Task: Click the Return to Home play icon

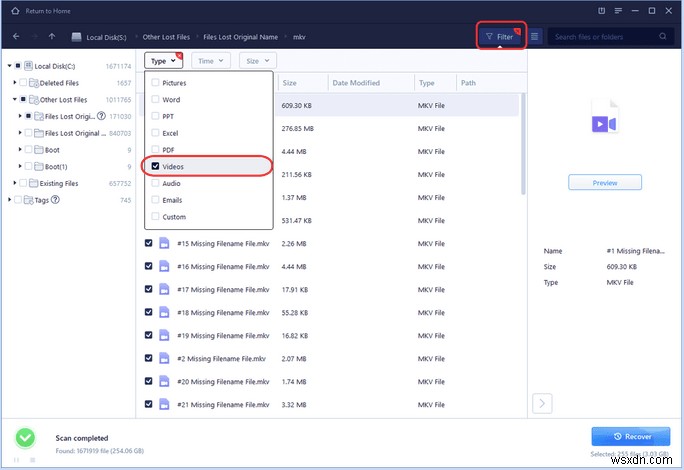Action: 13,12
